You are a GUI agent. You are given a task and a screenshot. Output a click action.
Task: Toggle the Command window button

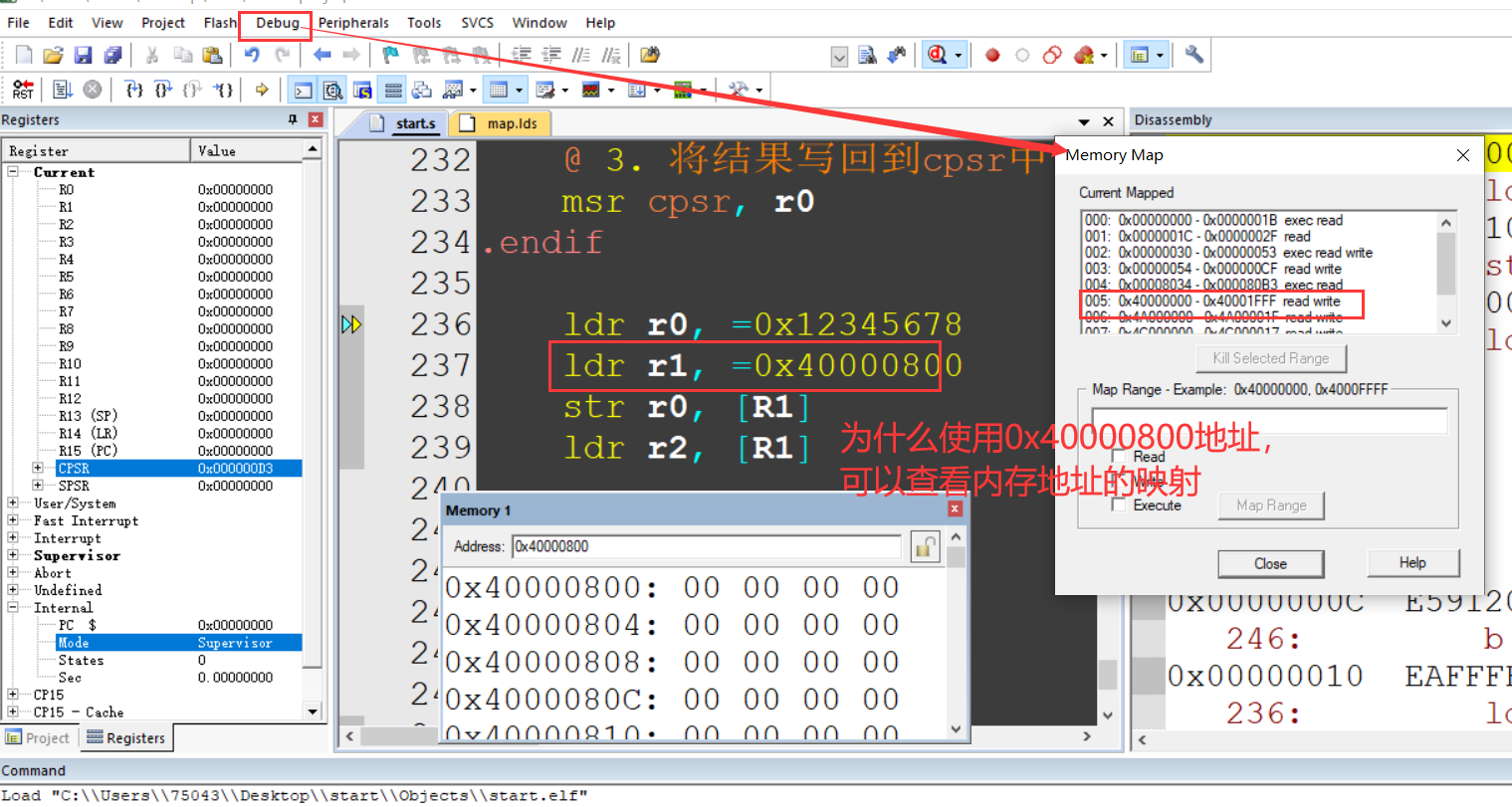303,90
